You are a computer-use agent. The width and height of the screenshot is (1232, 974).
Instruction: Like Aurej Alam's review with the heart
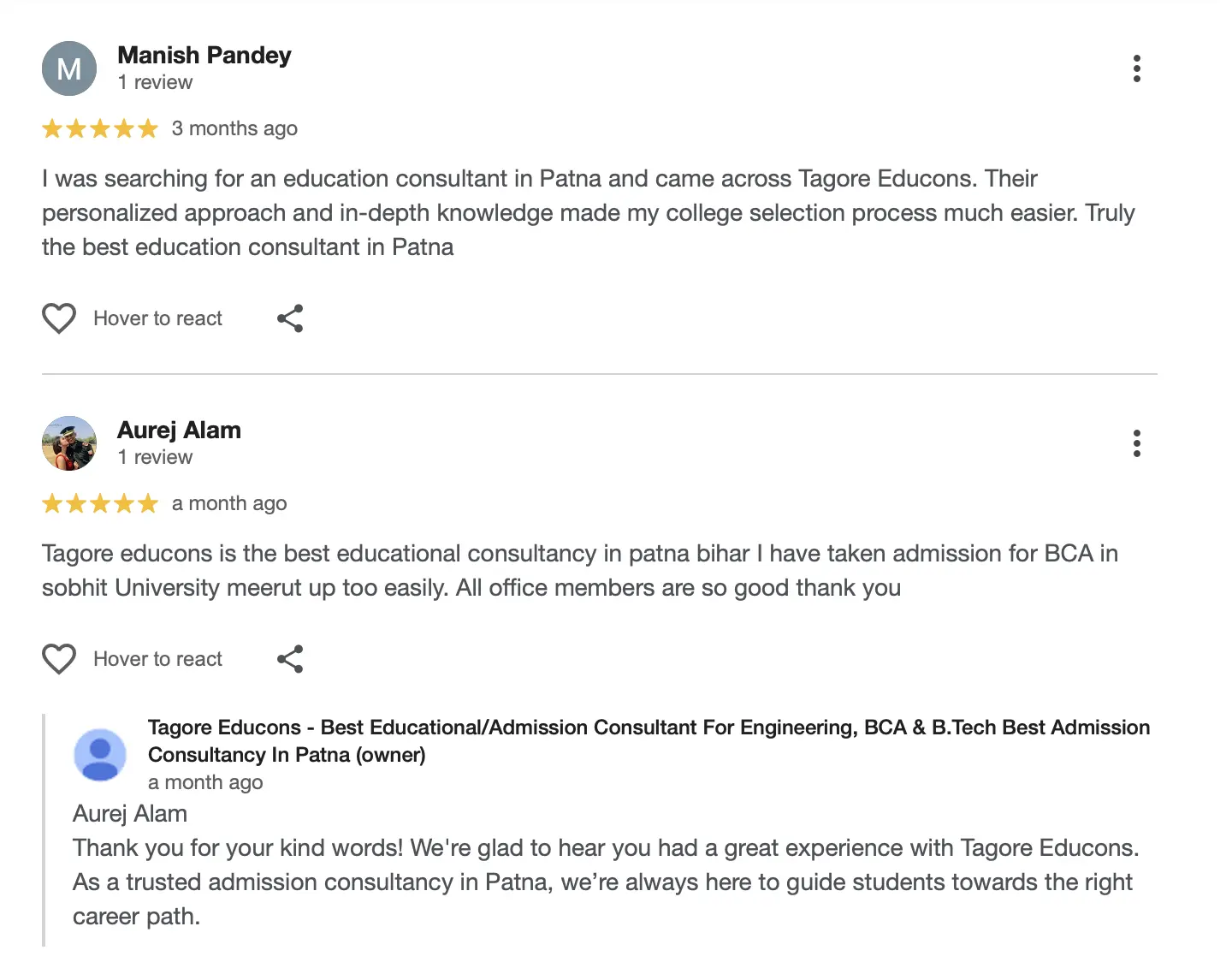(x=59, y=659)
